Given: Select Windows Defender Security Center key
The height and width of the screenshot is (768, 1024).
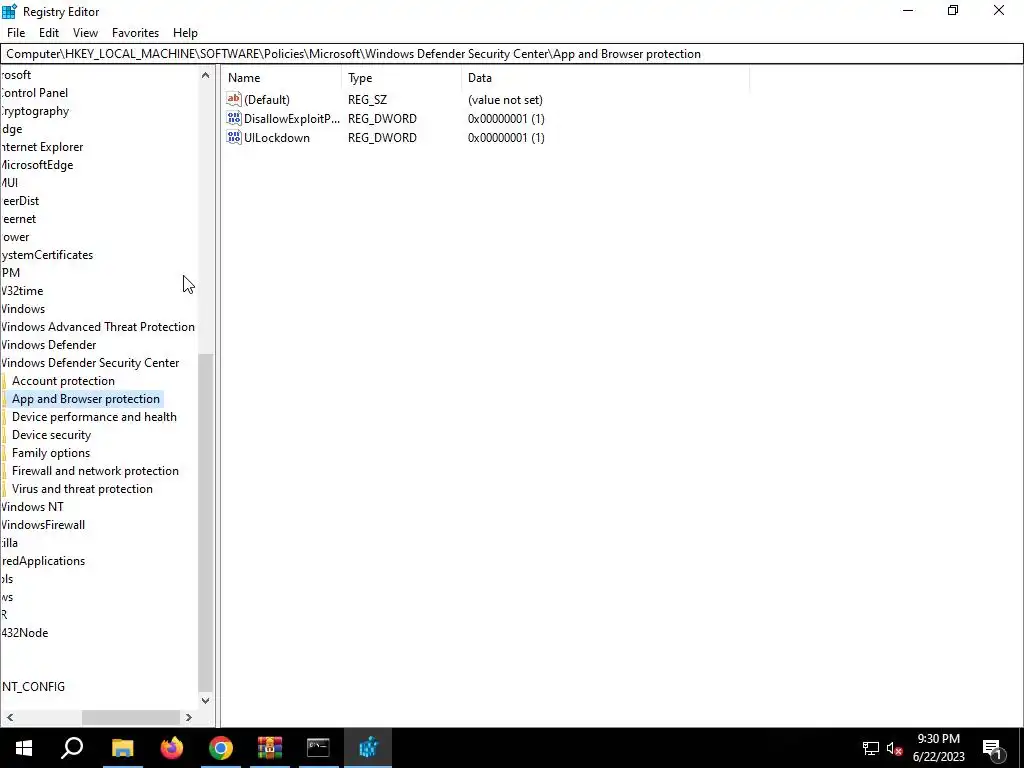Looking at the screenshot, I should [x=90, y=362].
